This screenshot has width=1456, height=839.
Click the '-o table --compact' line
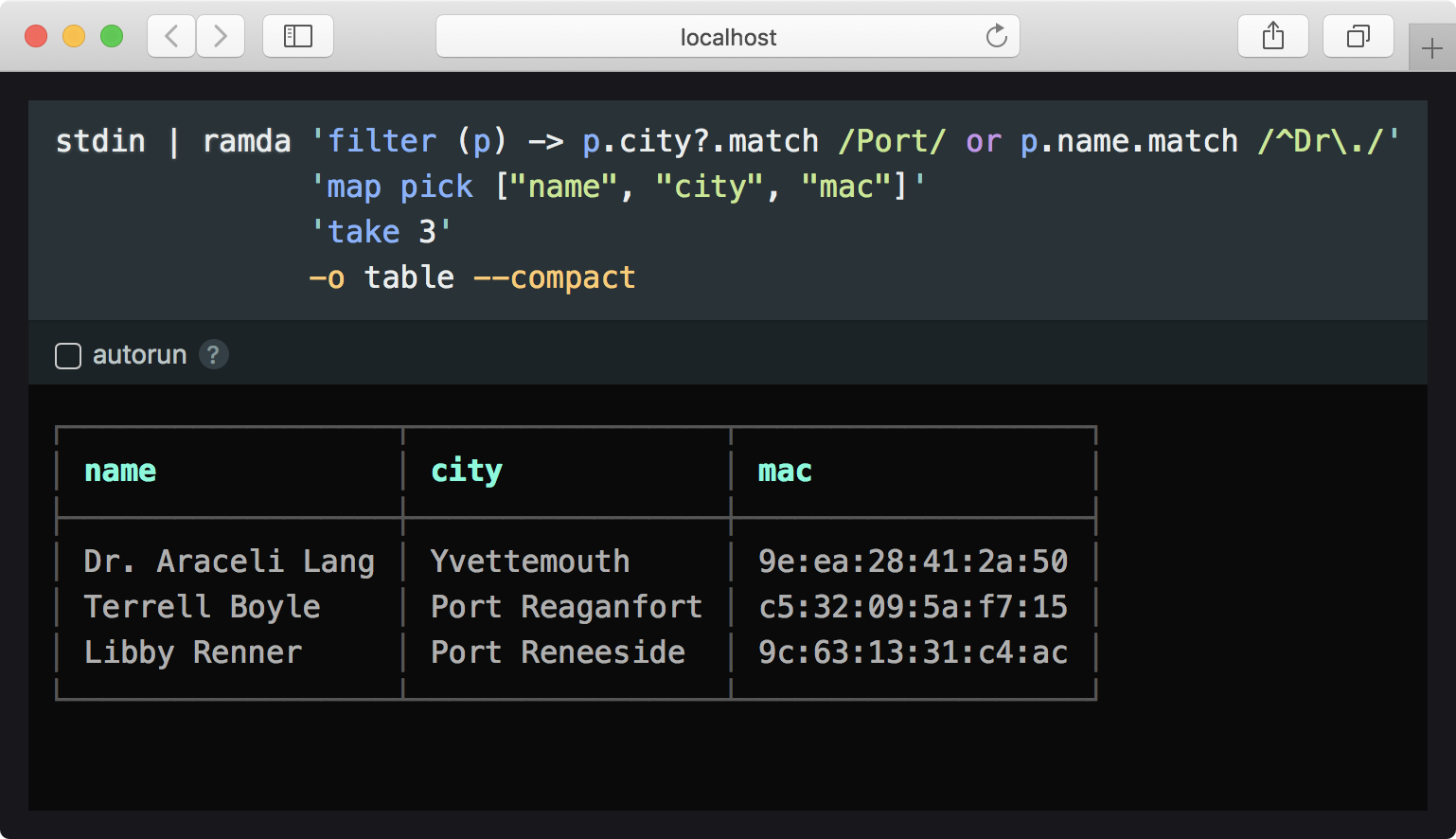pyautogui.click(x=472, y=277)
